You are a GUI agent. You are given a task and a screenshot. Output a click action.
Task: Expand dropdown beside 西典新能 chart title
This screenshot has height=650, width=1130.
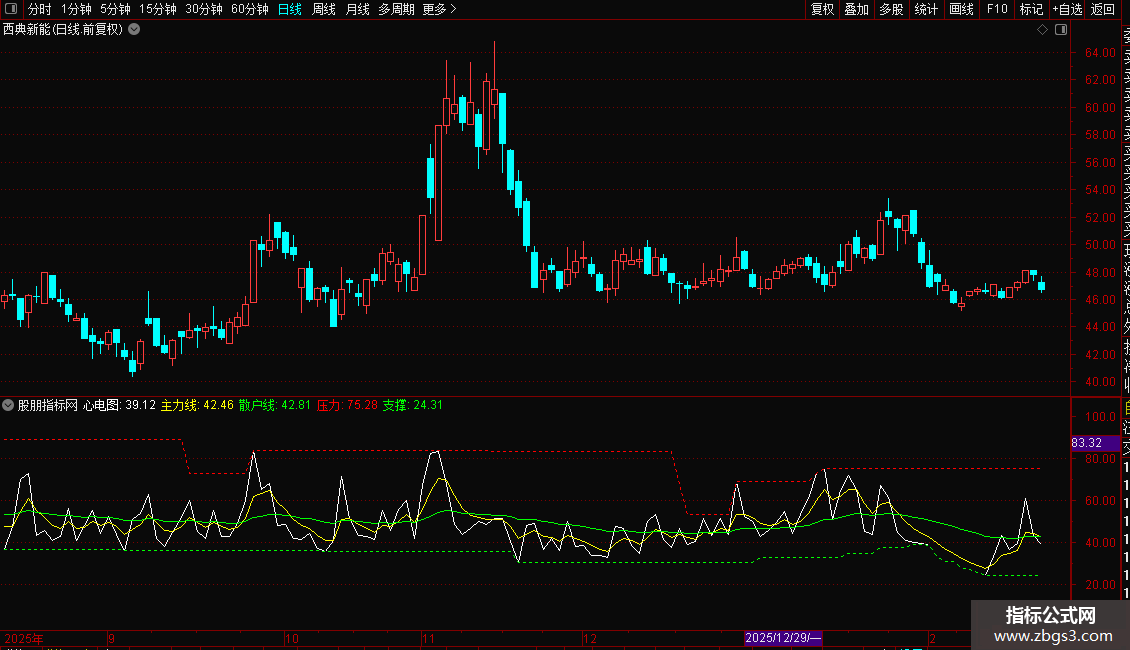coord(134,30)
